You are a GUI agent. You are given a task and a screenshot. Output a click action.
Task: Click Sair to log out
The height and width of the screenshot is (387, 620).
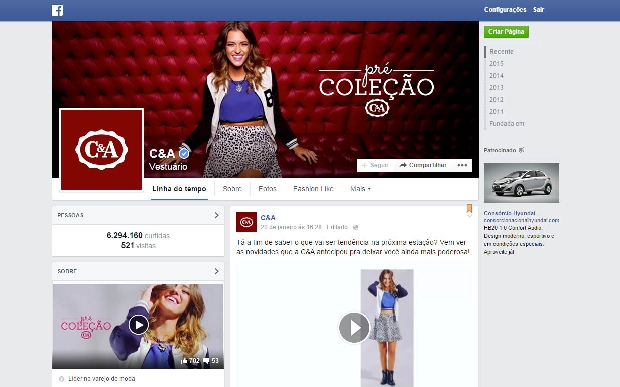click(538, 9)
